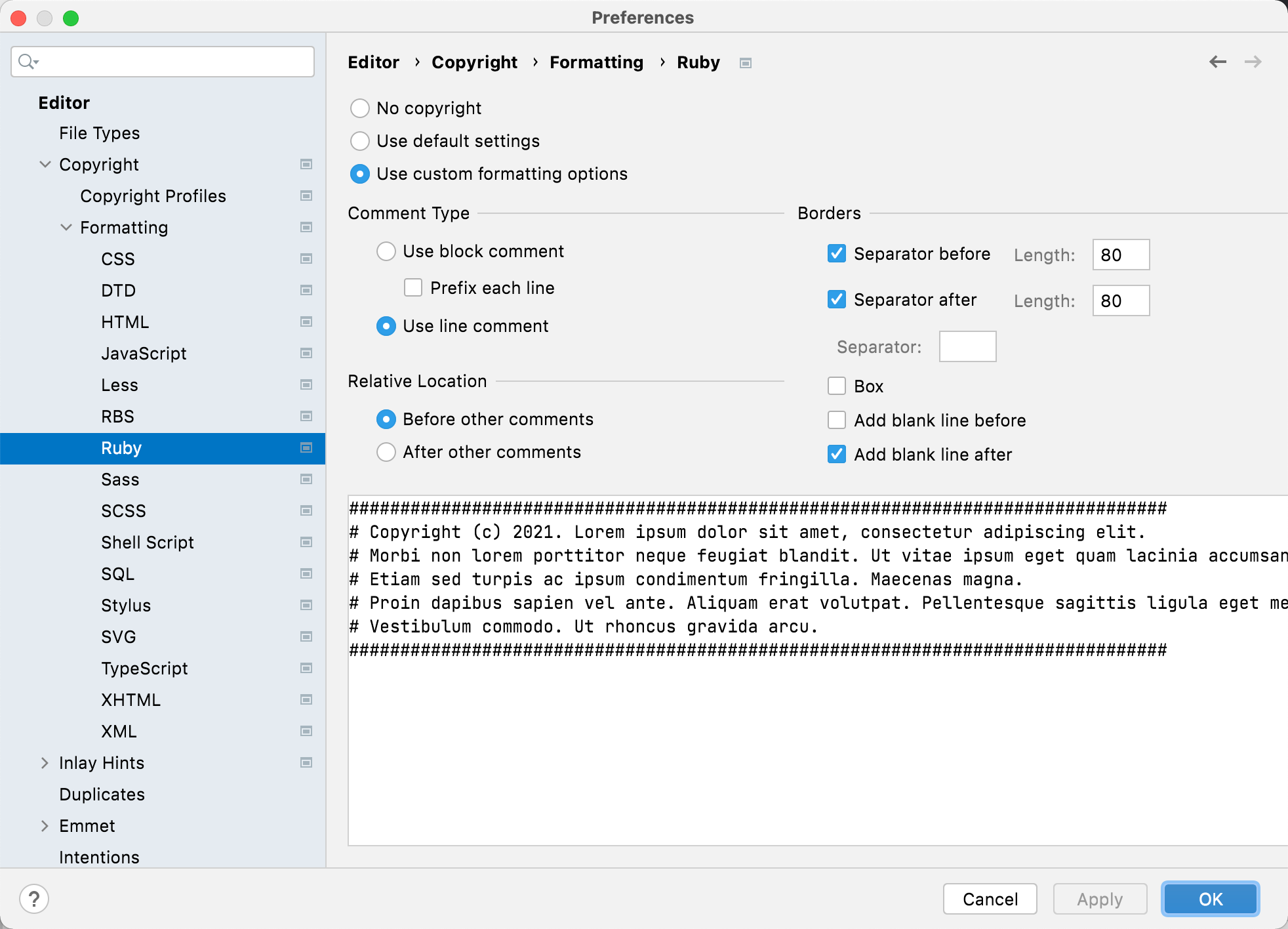Click the back navigation arrow icon
1288x929 pixels.
1218,63
